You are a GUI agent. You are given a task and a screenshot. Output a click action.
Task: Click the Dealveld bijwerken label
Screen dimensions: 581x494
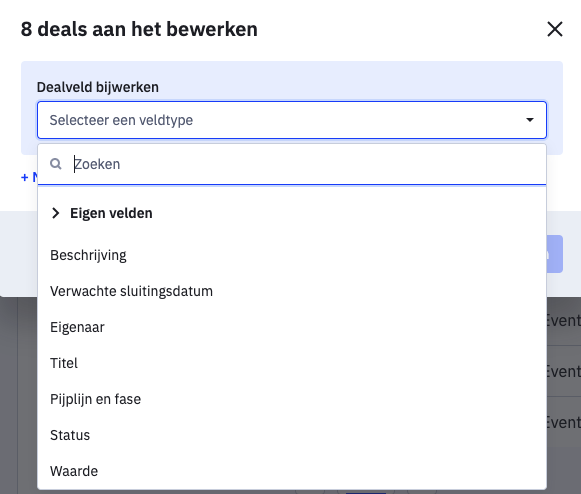(x=98, y=87)
